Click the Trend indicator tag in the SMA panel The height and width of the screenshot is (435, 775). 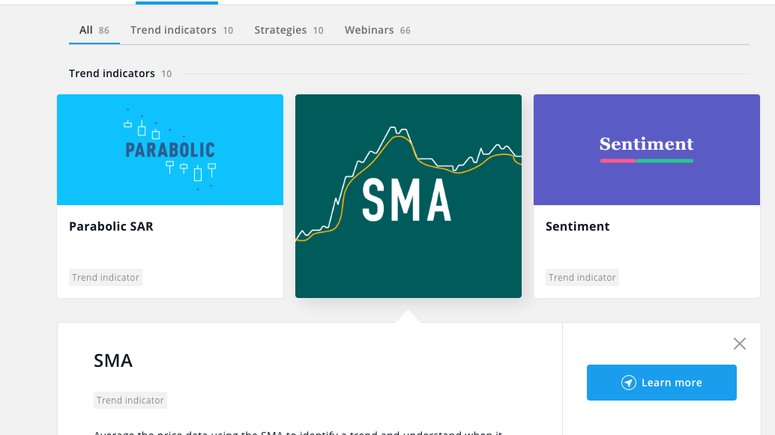coord(130,400)
